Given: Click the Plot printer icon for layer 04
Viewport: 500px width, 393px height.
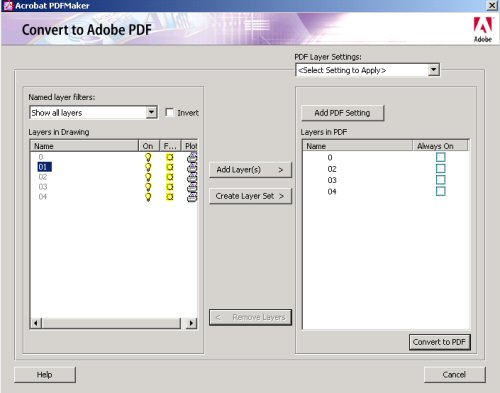Looking at the screenshot, I should click(x=192, y=197).
